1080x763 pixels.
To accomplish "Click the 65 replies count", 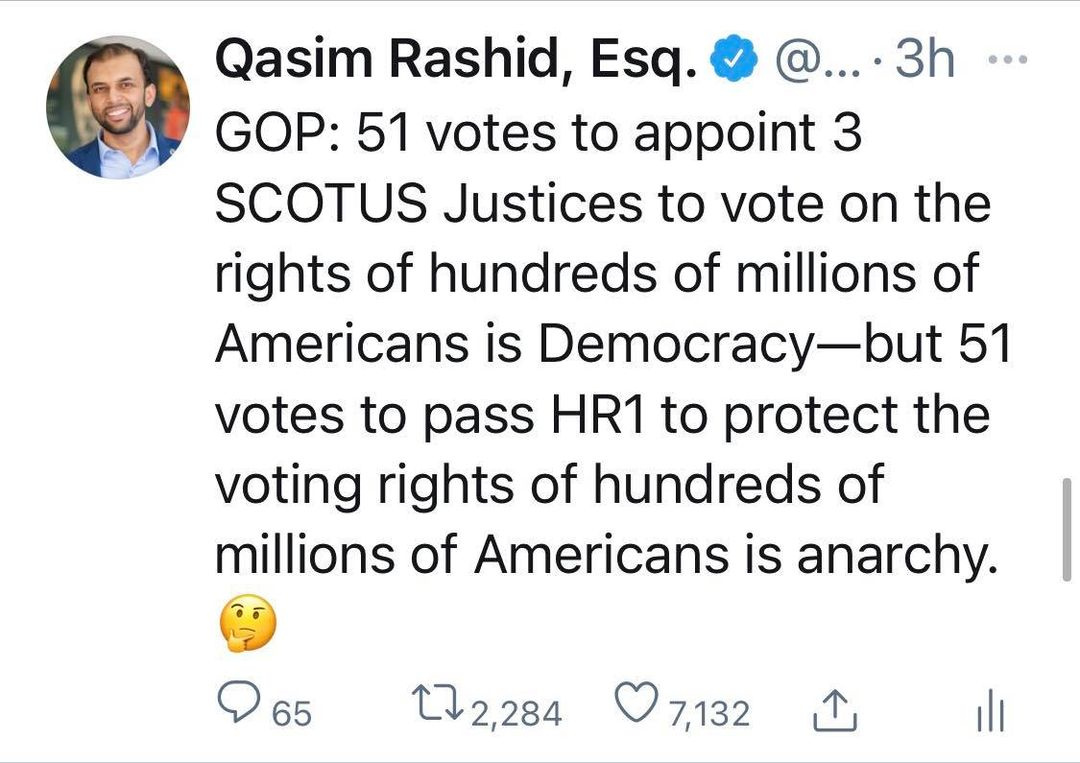I will click(x=291, y=713).
